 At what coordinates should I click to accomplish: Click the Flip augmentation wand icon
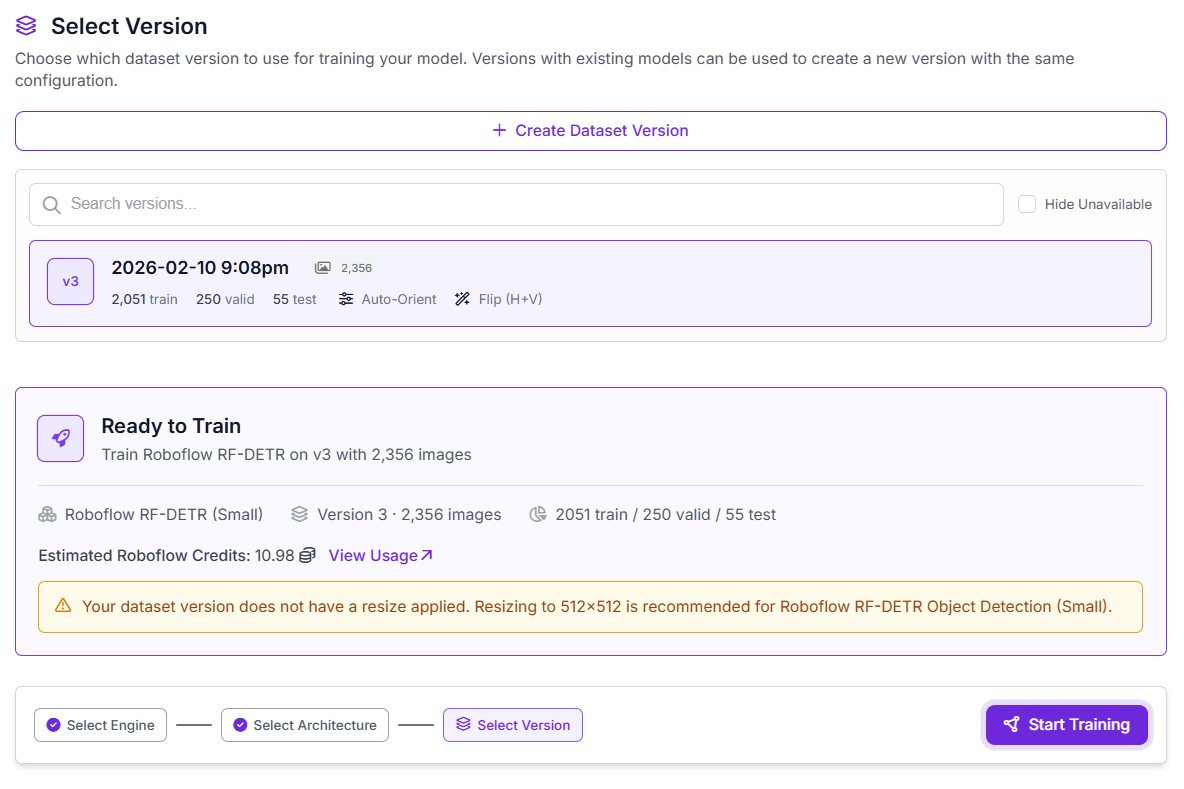point(462,299)
